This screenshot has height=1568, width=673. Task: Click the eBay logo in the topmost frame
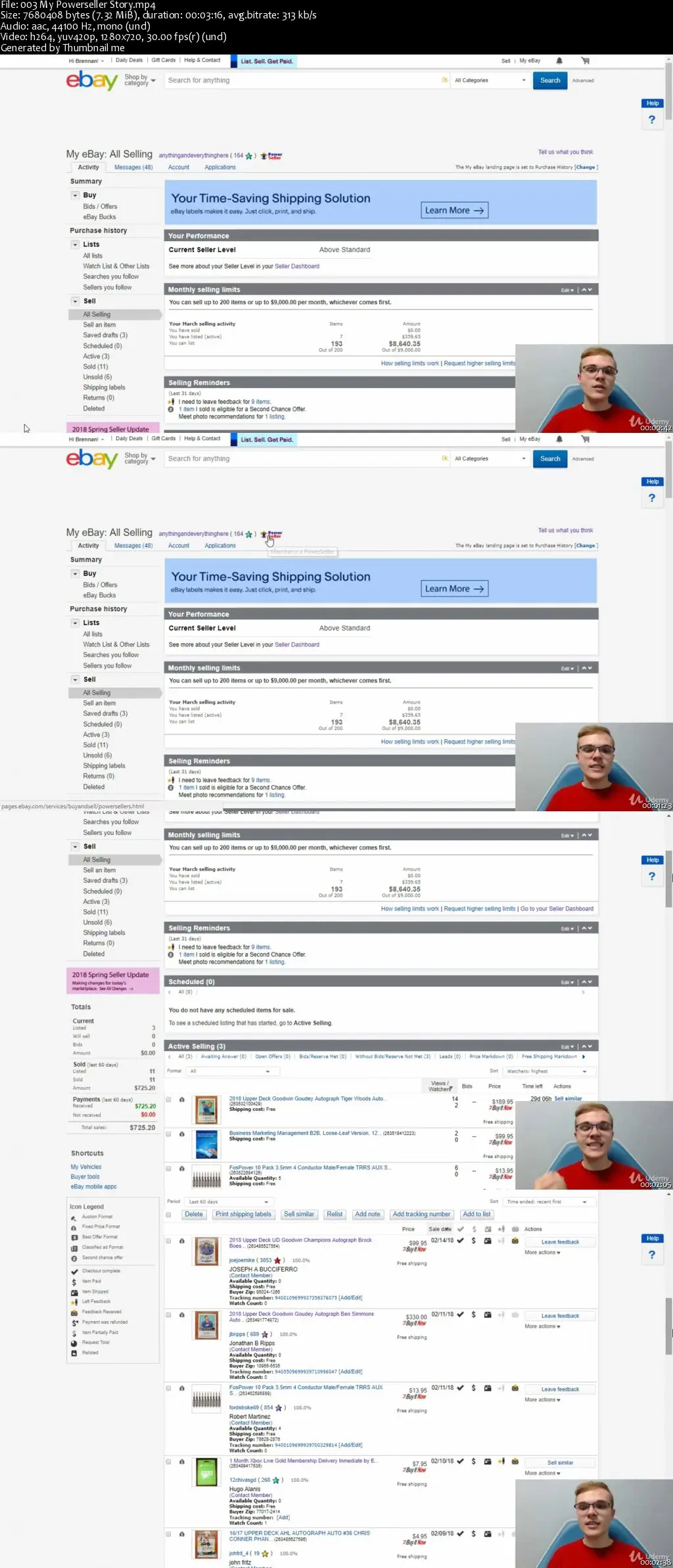[92, 80]
